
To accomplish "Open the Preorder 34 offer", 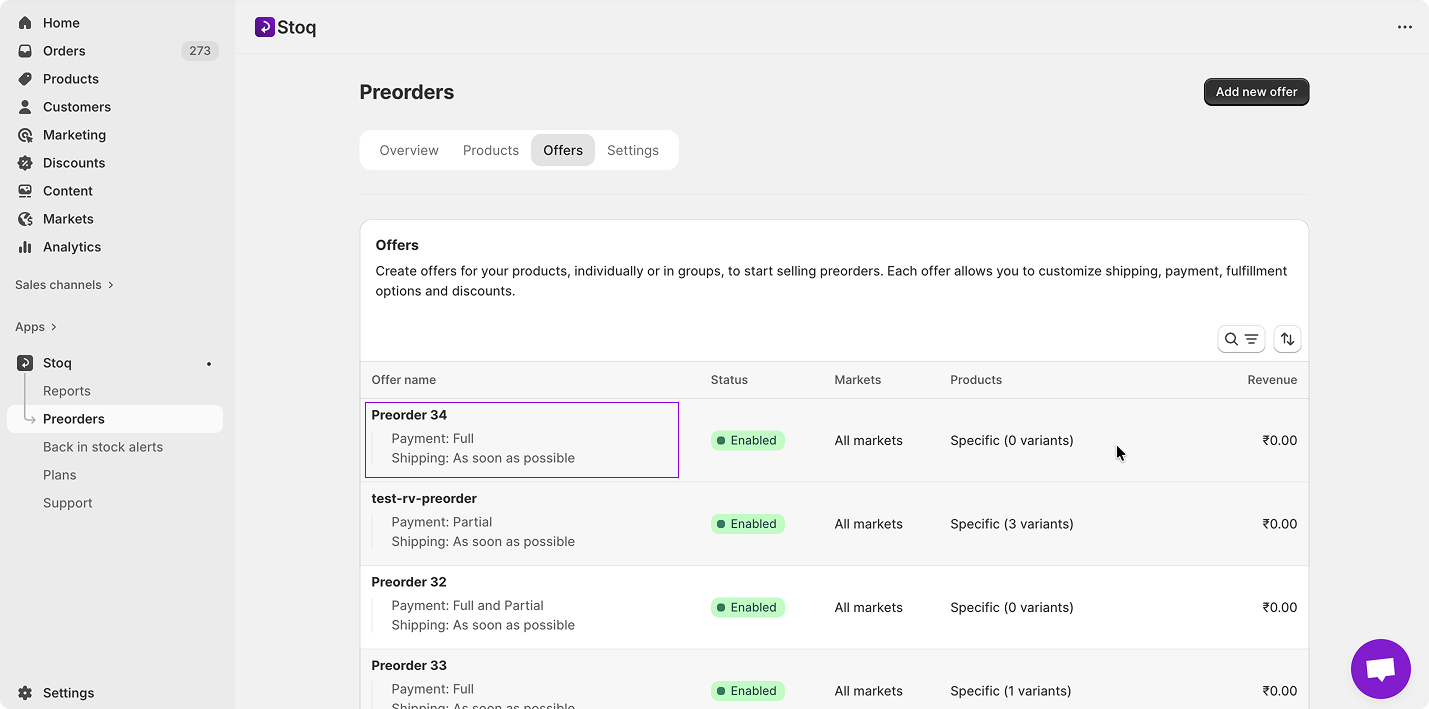I will coord(409,415).
